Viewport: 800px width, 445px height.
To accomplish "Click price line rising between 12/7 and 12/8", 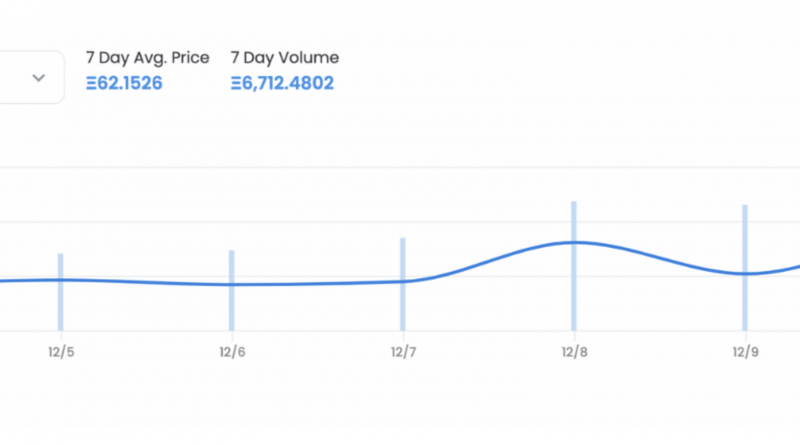I will coord(490,259).
